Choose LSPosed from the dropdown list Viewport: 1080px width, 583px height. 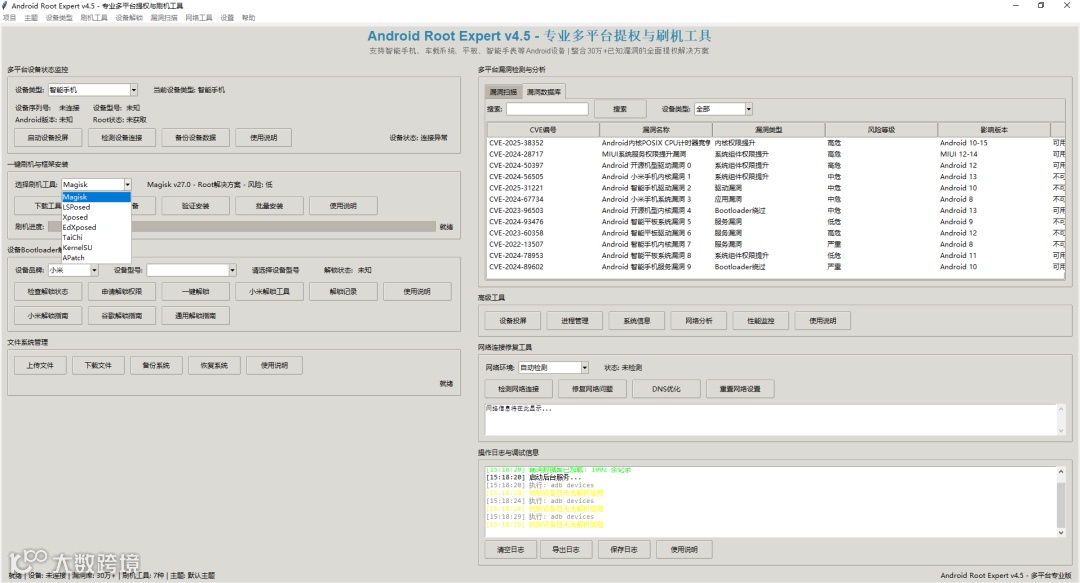[x=96, y=207]
